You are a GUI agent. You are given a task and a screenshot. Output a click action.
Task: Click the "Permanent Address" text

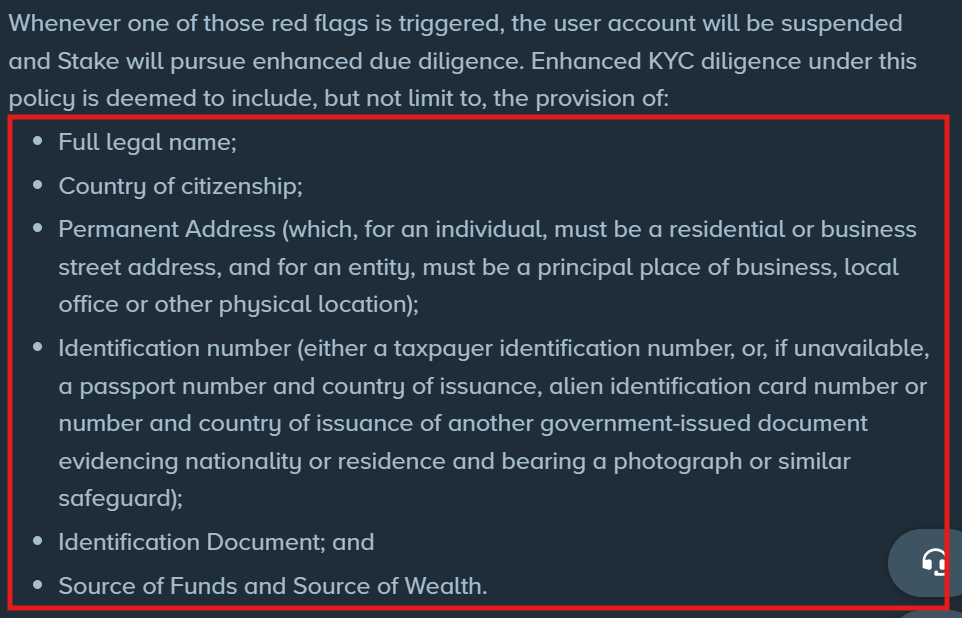(x=167, y=229)
